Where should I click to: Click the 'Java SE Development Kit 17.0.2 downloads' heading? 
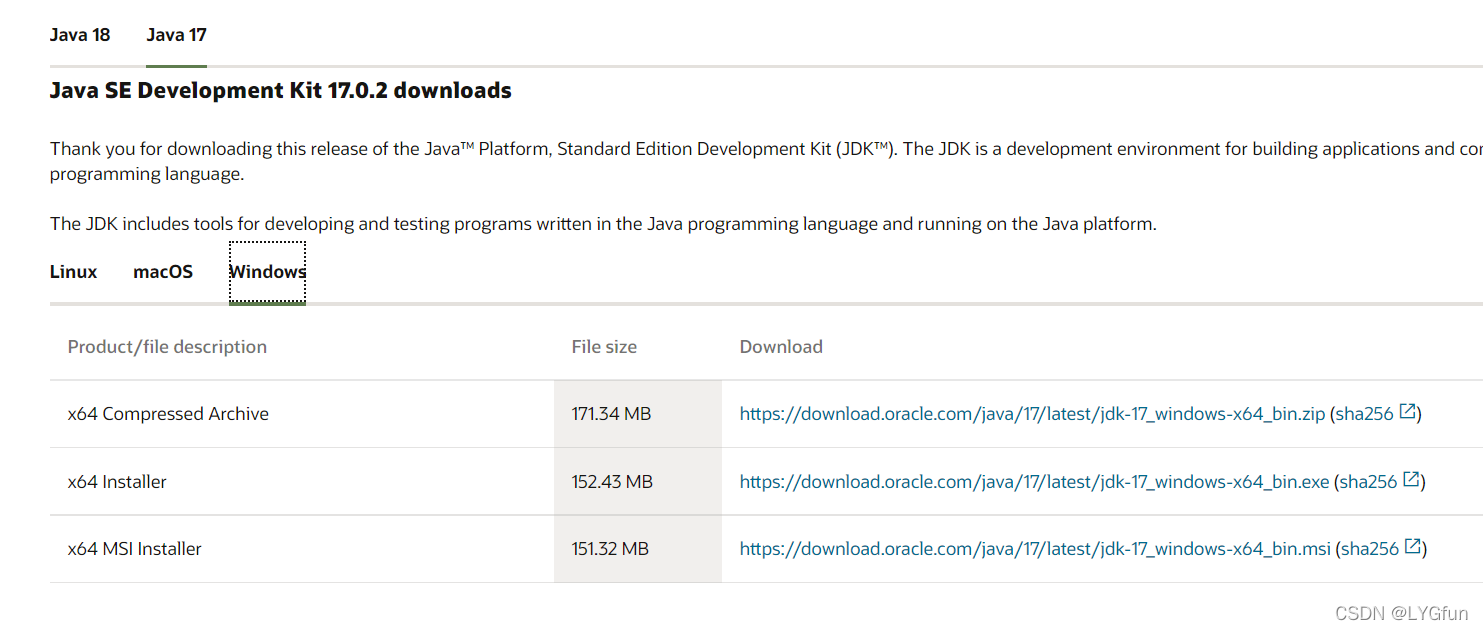pos(281,91)
